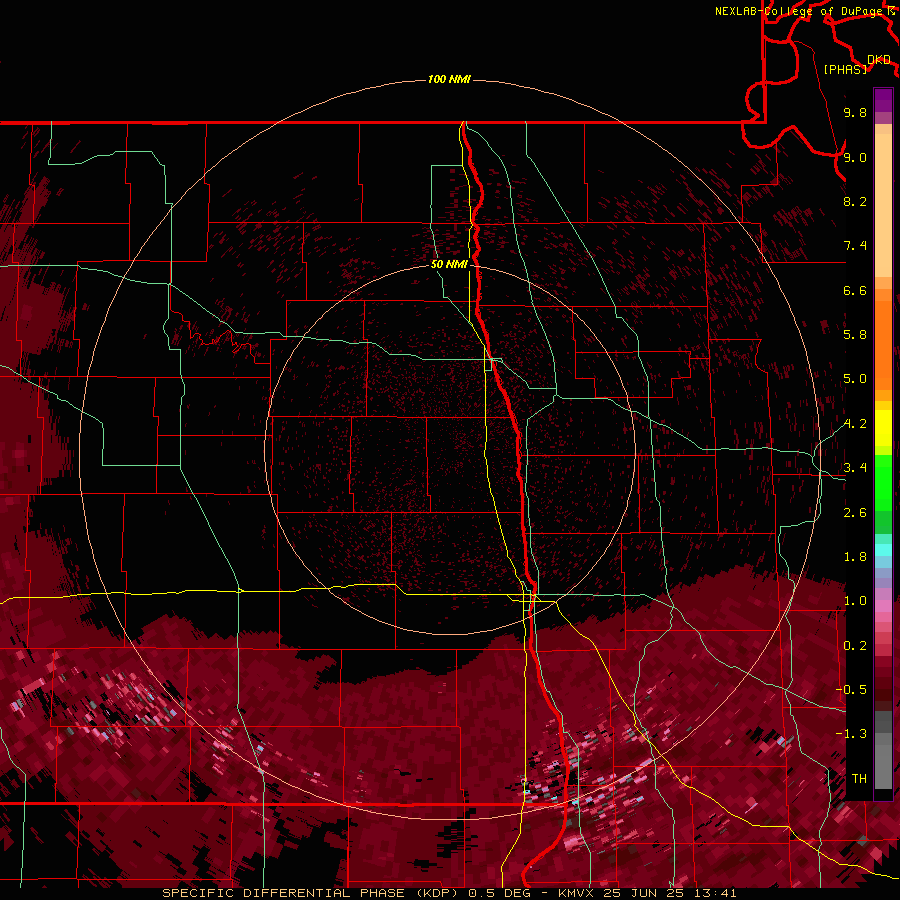Click the DKD label above the color scale

pyautogui.click(x=879, y=59)
